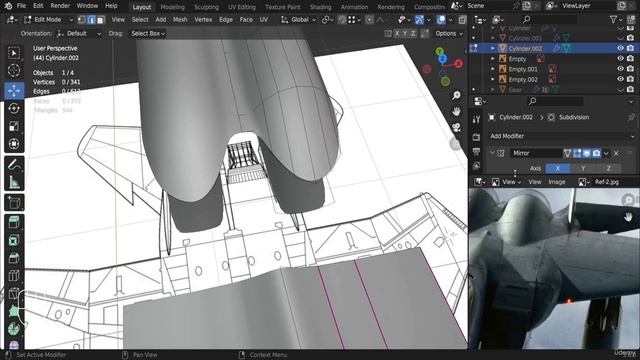Toggle overlays display in viewport header
The image size is (640, 360).
pyautogui.click(x=441, y=20)
